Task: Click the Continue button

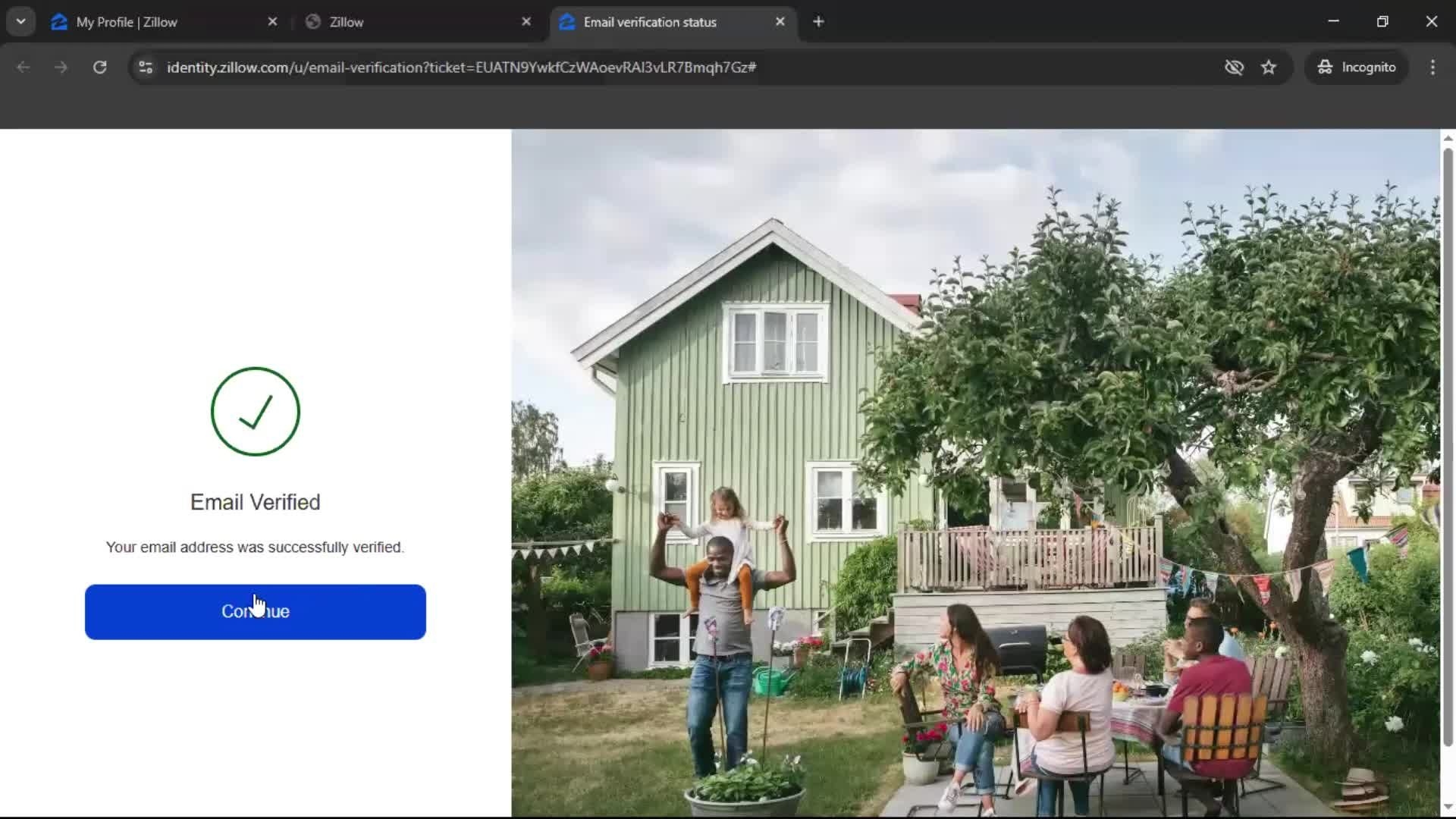Action: click(x=255, y=612)
